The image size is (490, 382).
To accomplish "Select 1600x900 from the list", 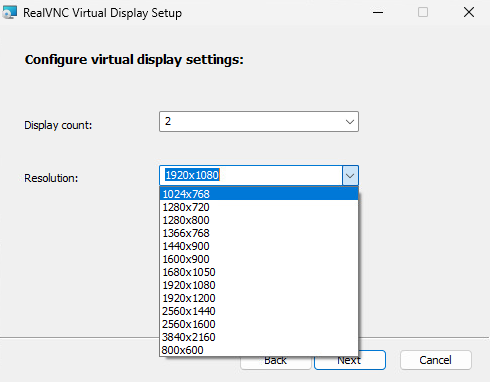I will [259, 259].
